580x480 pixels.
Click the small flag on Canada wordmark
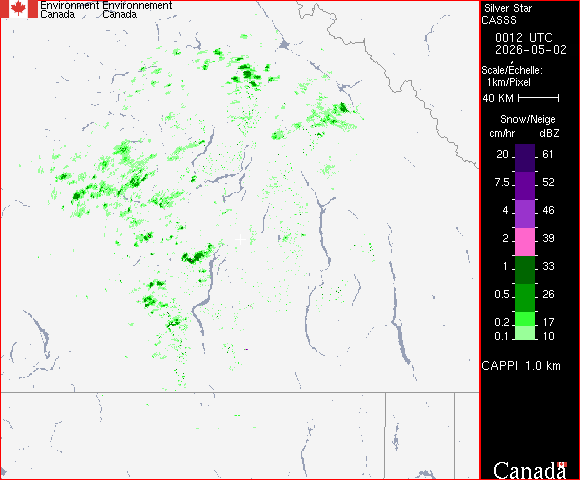pos(562,464)
